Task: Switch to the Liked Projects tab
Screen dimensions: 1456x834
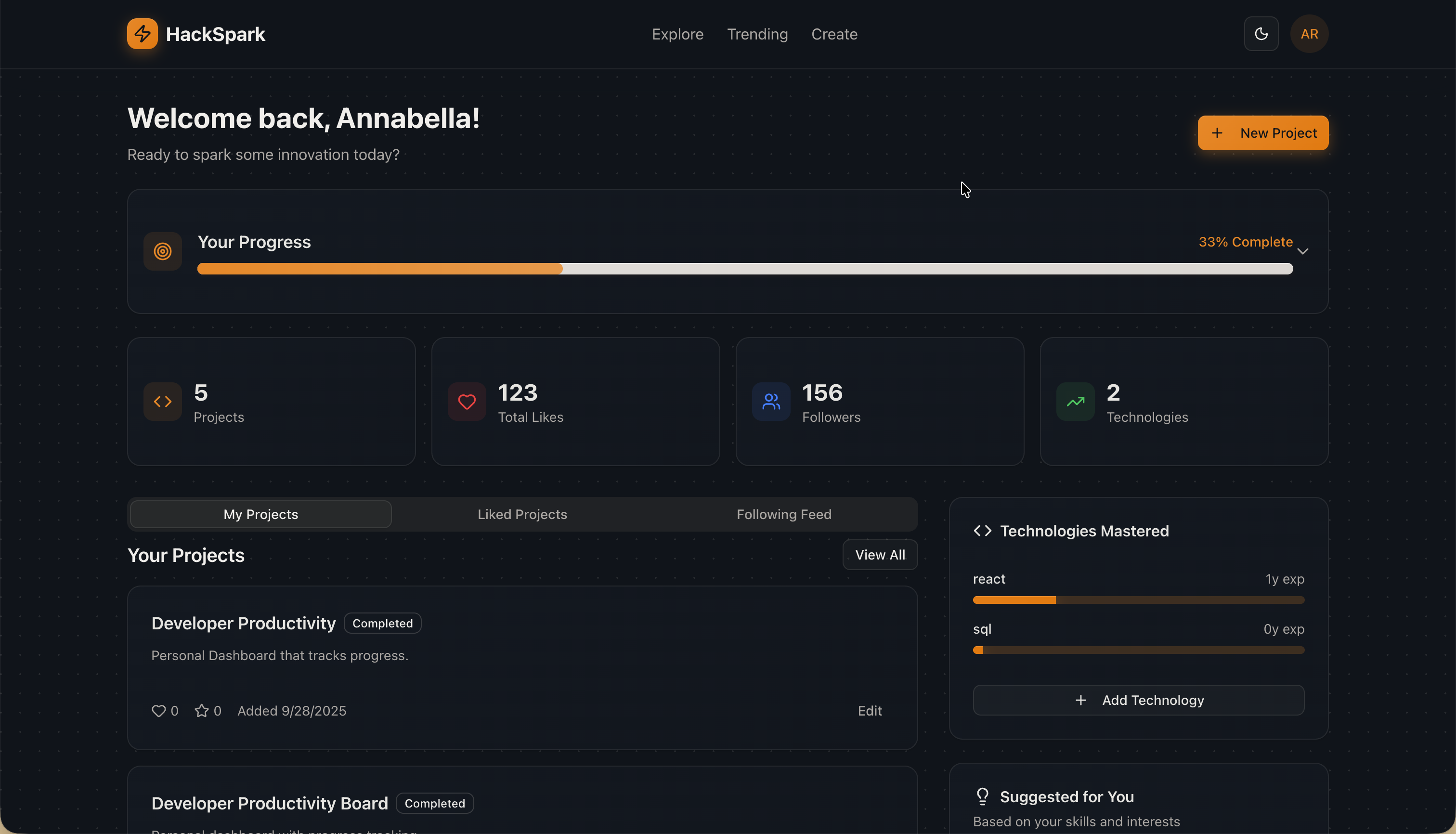Action: 522,514
